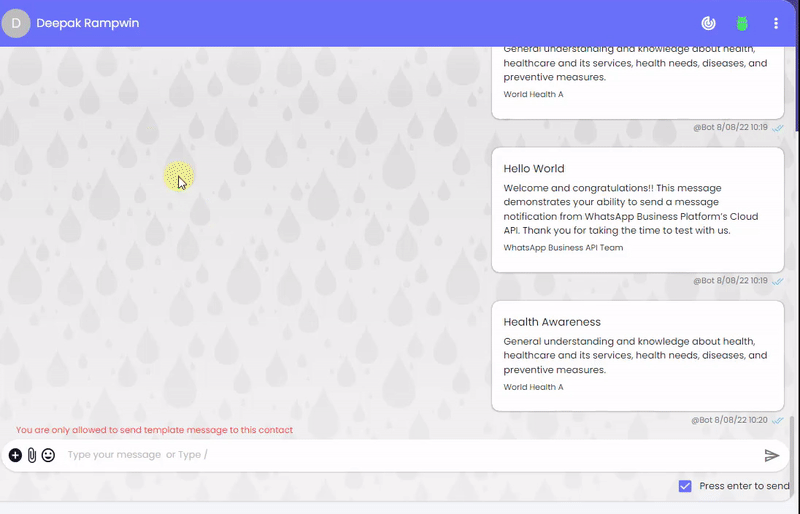Click the spiral status icon in header
Image resolution: width=800 pixels, height=514 pixels.
pyautogui.click(x=708, y=23)
